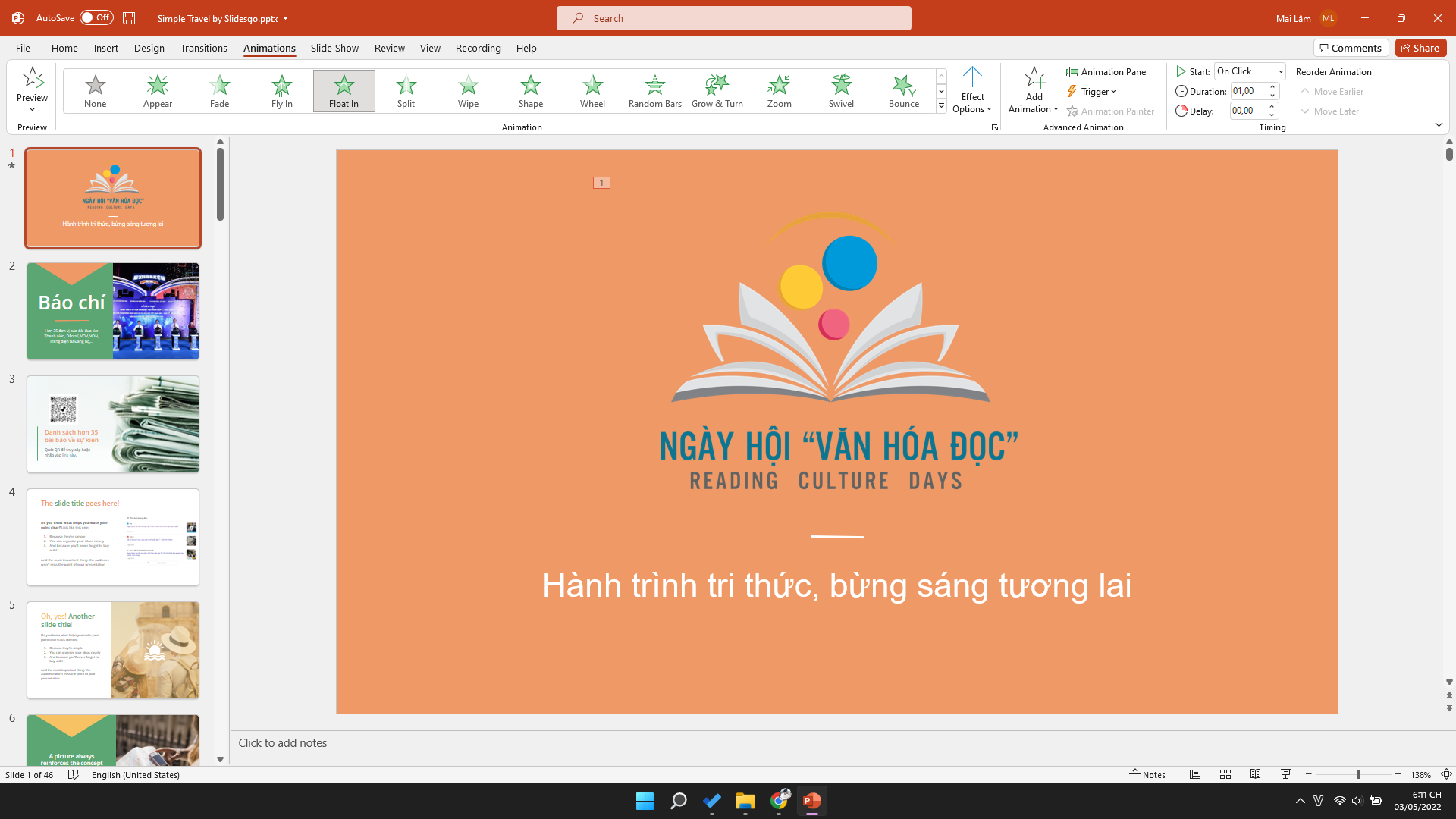This screenshot has width=1456, height=819.
Task: Increase the Duration stepper value
Action: [x=1272, y=87]
